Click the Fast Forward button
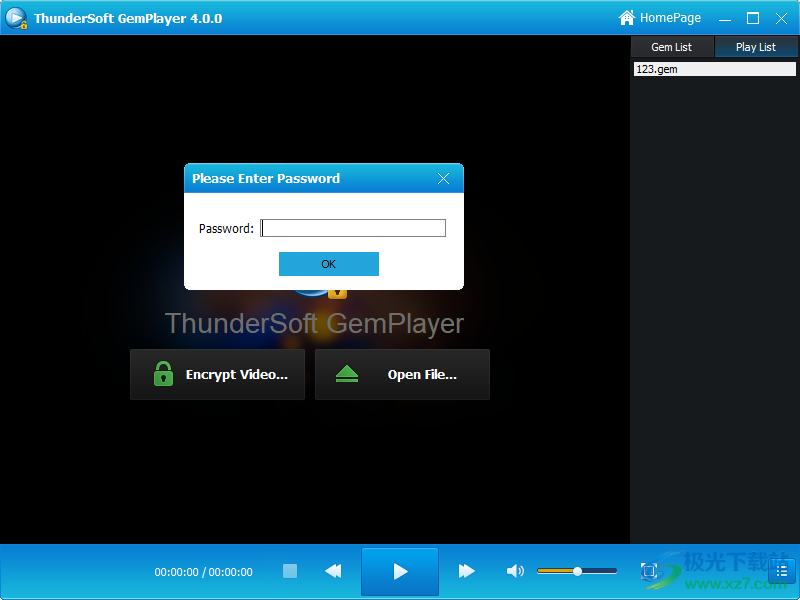 pos(466,571)
